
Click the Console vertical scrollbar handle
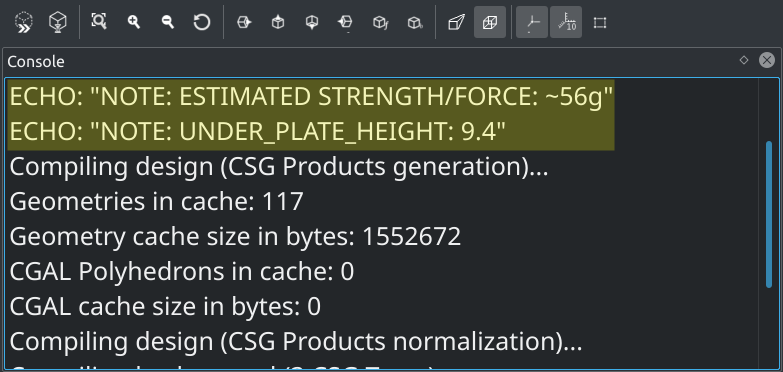[769, 215]
